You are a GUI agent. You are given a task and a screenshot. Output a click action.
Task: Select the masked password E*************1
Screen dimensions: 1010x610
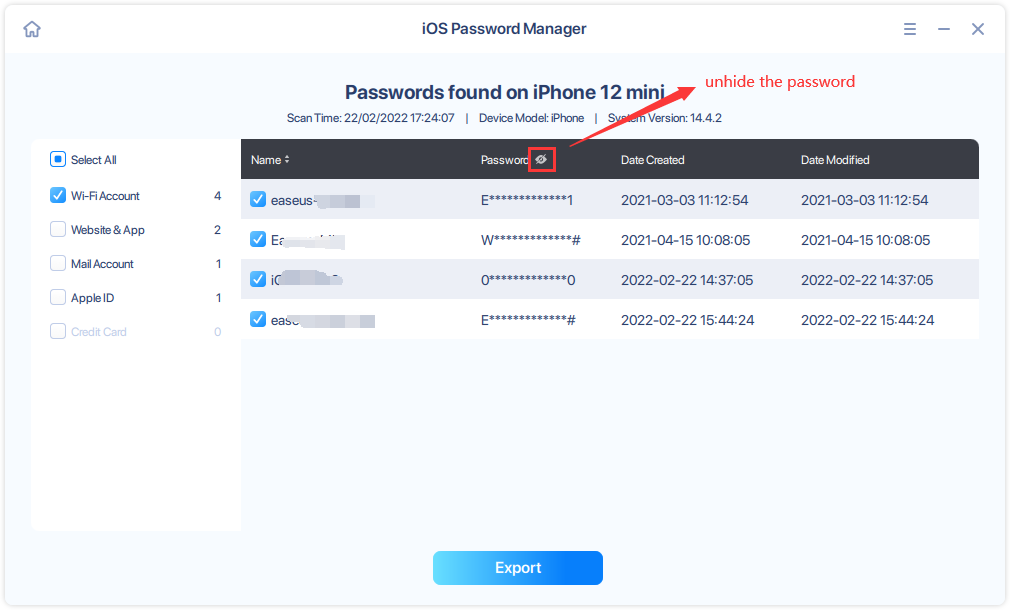click(x=527, y=200)
